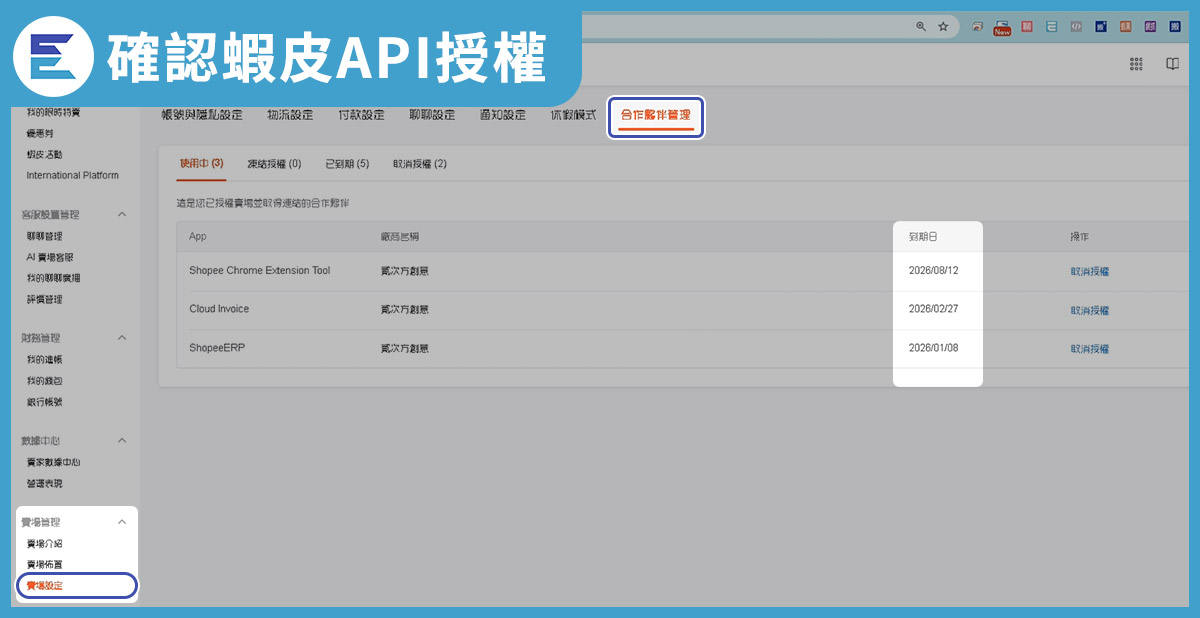Viewport: 1200px width, 618px height.
Task: Click the bookmark star in address bar
Action: (943, 27)
